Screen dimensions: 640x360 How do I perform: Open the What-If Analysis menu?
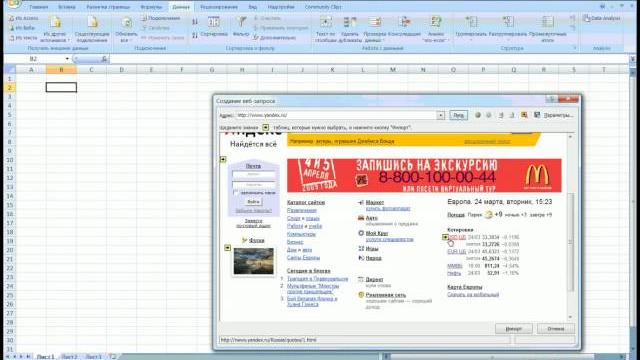(x=436, y=29)
